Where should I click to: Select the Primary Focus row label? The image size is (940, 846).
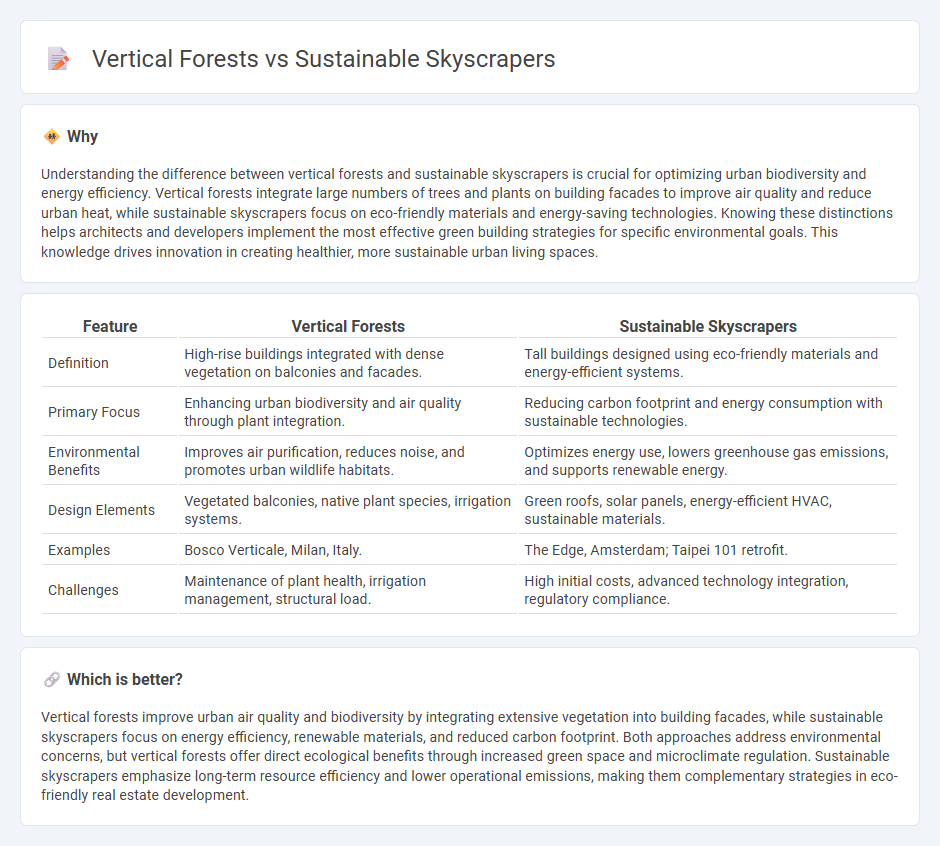click(x=94, y=412)
